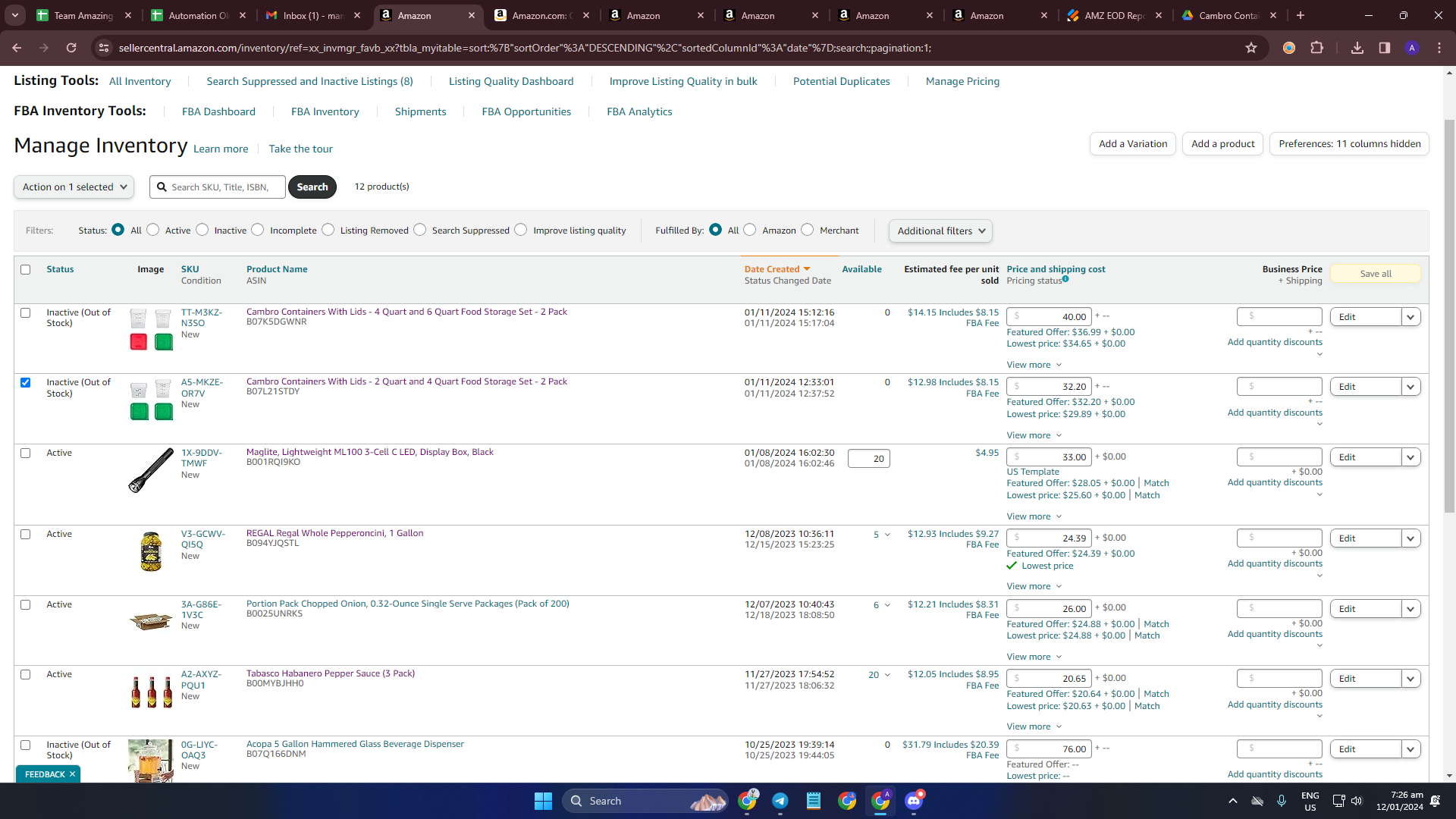This screenshot has width=1456, height=819.
Task: Check the Pepperoncini V3-GCWV-QI5Q row checkbox
Action: (x=26, y=534)
